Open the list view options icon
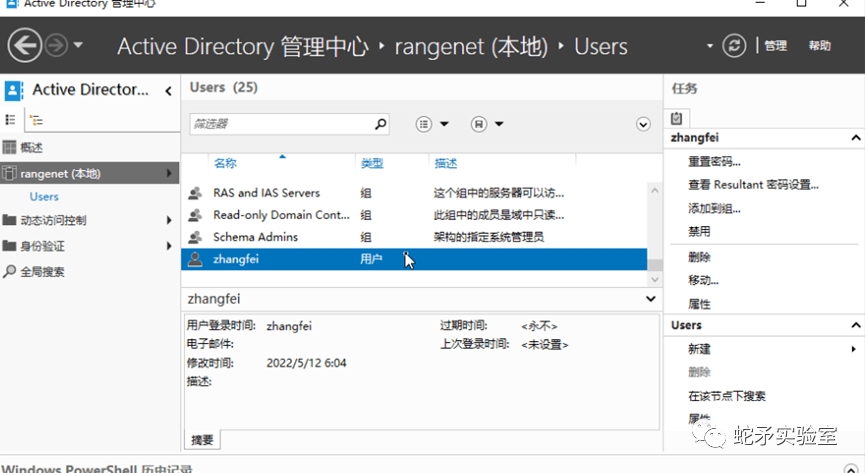The width and height of the screenshot is (865, 473). 424,124
